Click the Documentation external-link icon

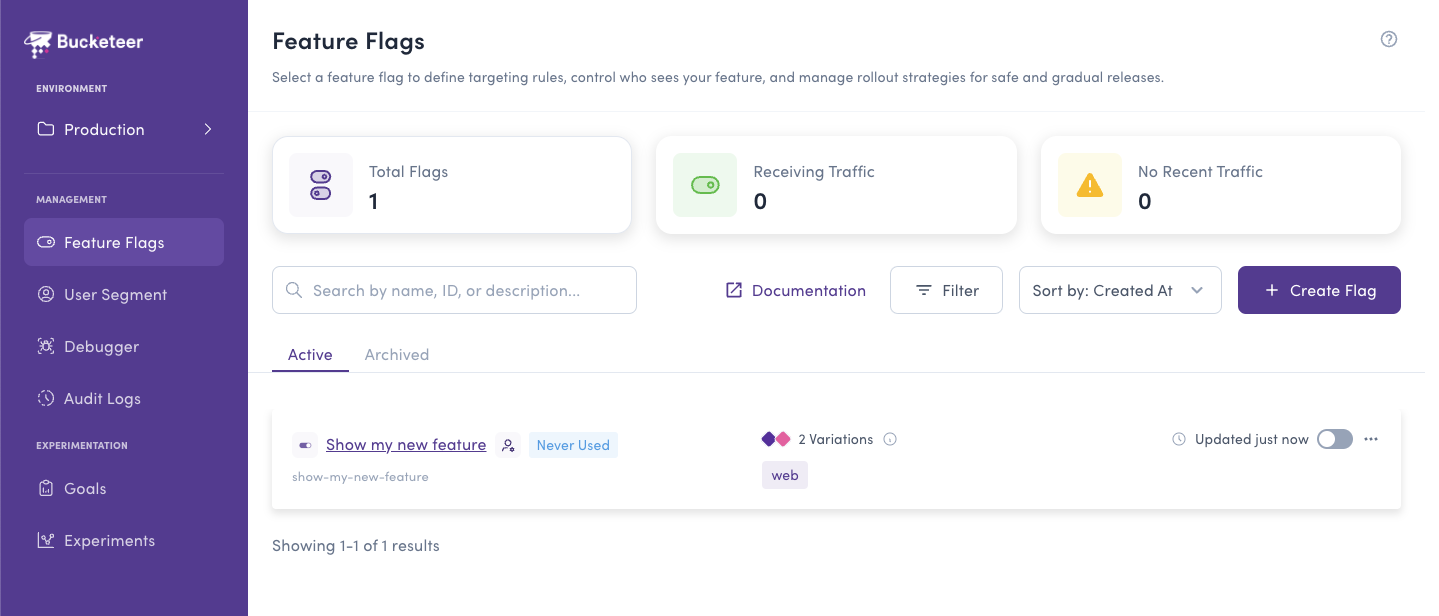(x=734, y=290)
